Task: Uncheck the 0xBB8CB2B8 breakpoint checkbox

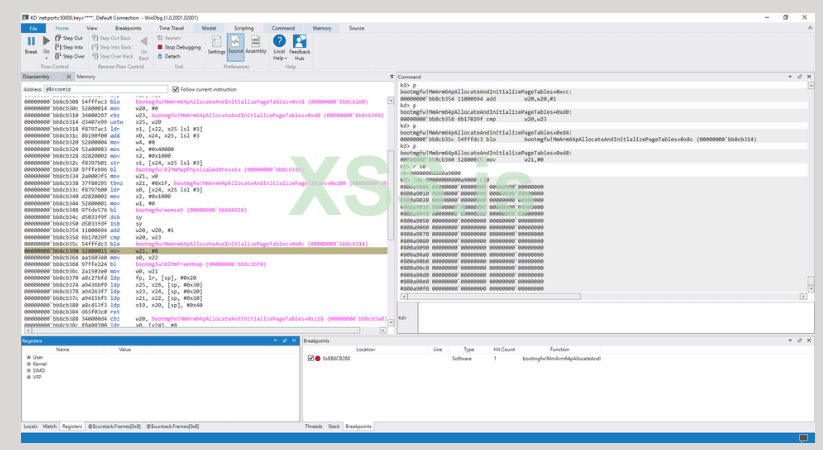Action: coord(311,358)
